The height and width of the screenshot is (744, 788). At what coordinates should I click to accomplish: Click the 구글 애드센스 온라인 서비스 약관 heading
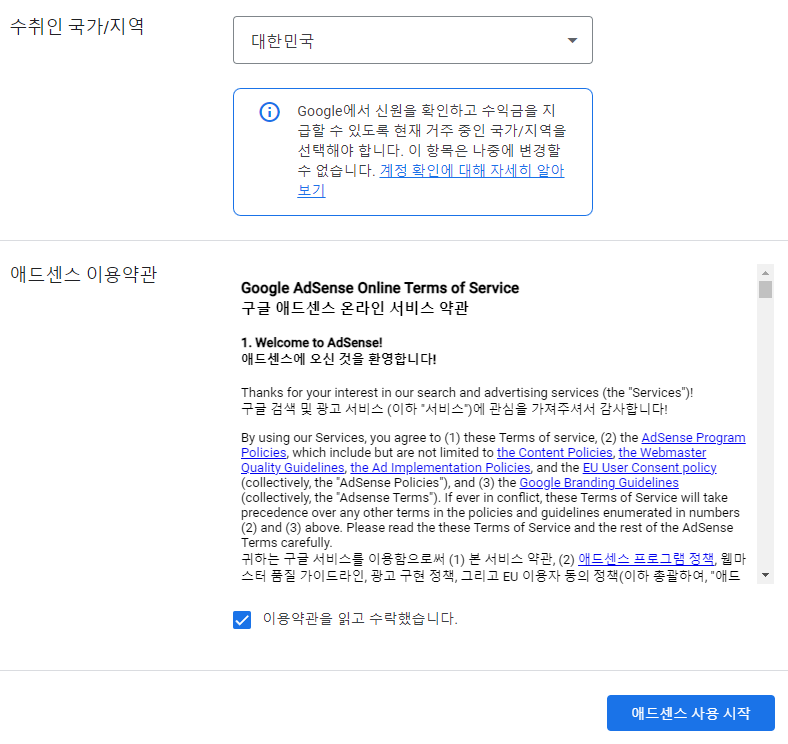tap(355, 308)
